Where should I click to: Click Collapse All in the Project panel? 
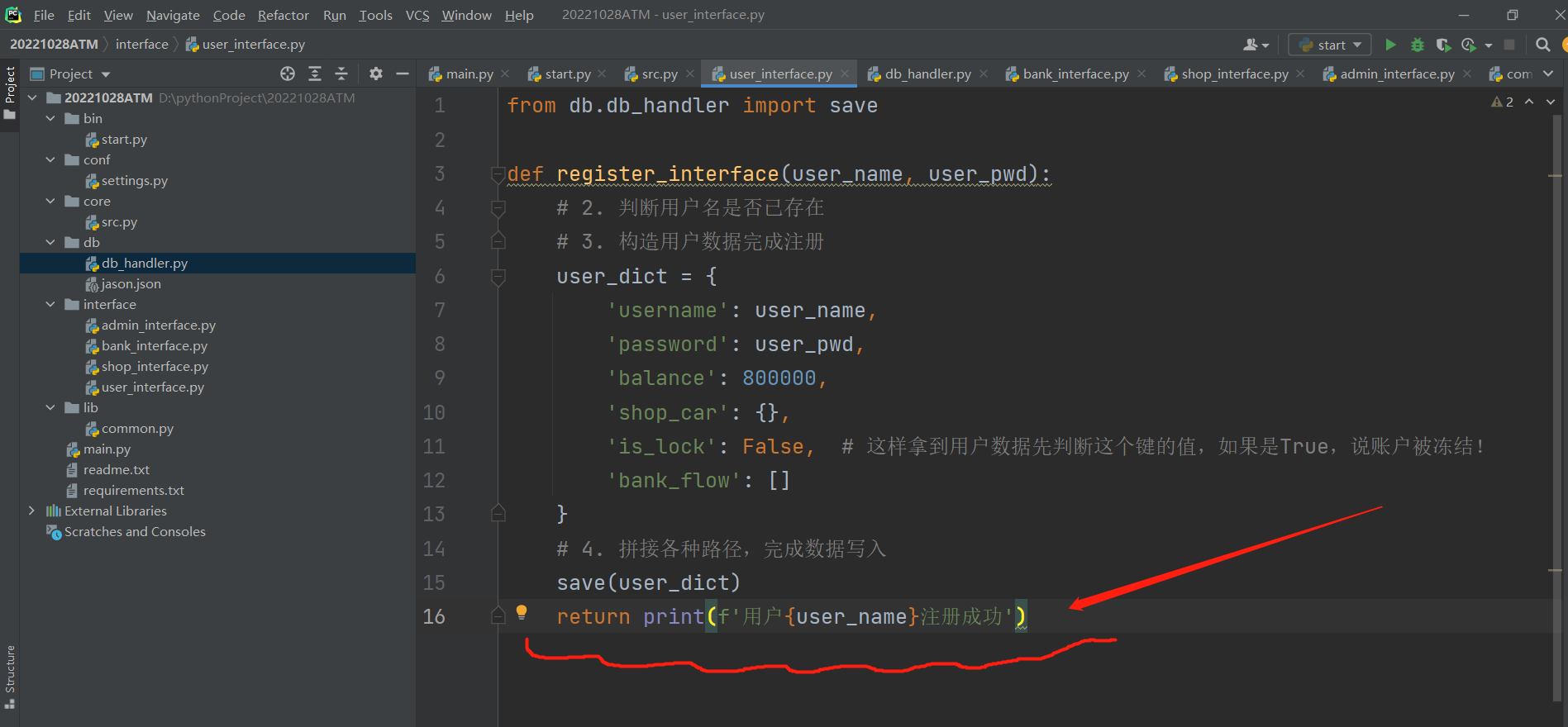[x=341, y=74]
